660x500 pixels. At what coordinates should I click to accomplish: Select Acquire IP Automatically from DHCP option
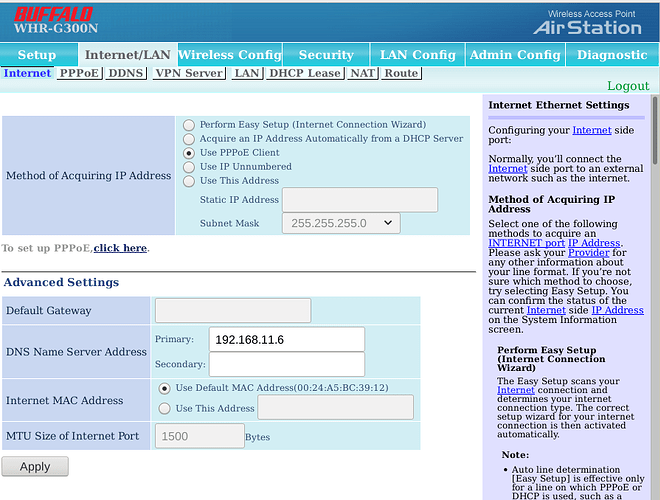click(x=189, y=139)
